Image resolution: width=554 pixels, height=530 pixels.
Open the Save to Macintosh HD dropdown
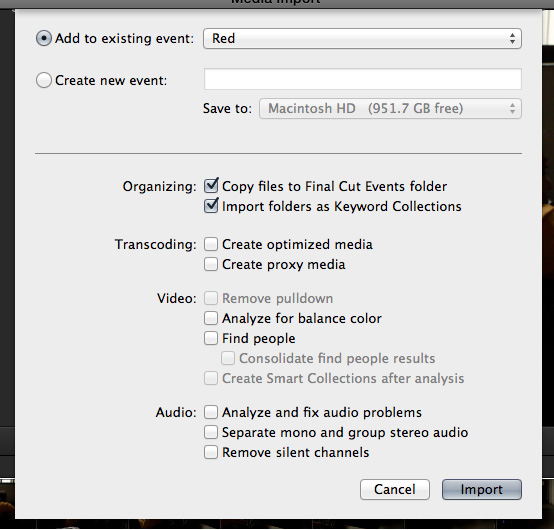point(390,108)
